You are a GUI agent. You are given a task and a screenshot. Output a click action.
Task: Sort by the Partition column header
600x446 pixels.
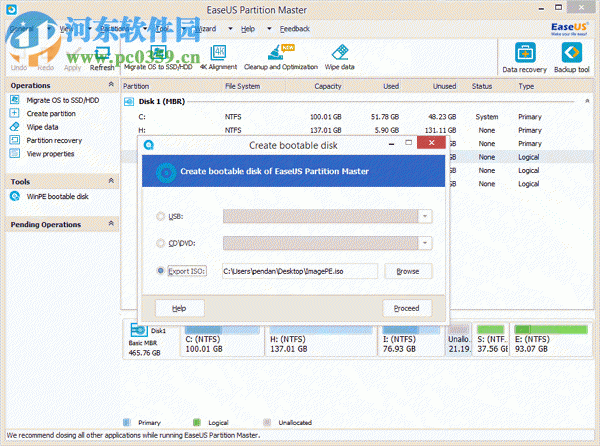coord(136,86)
